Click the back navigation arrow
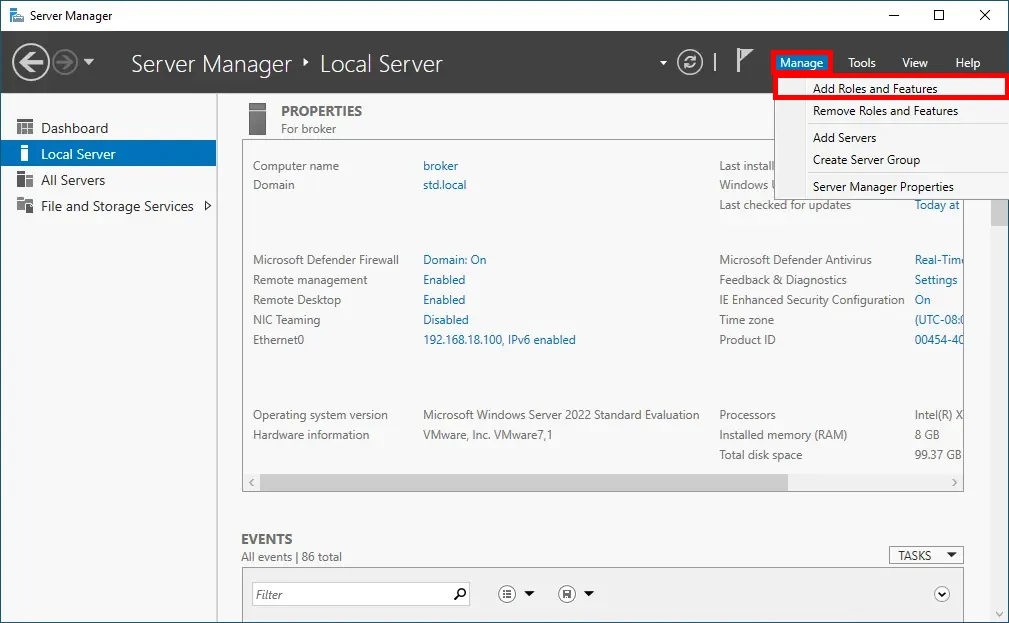The width and height of the screenshot is (1009, 623). [x=29, y=62]
